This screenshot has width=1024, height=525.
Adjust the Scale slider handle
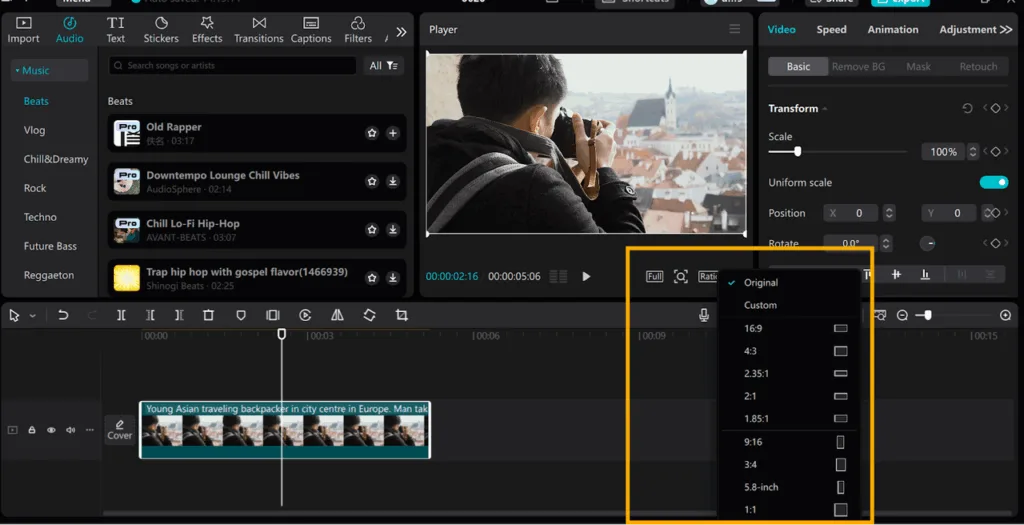point(797,151)
